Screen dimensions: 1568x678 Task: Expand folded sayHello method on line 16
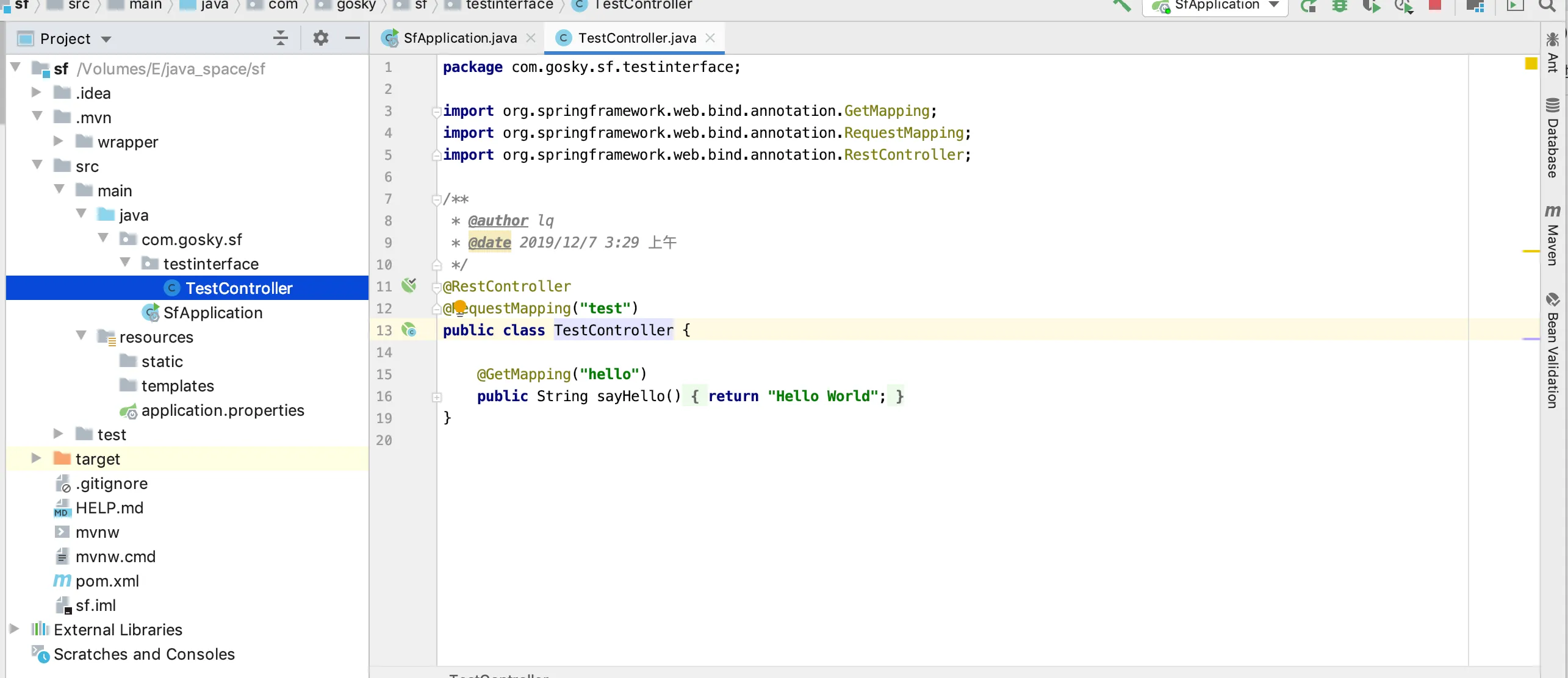point(437,397)
